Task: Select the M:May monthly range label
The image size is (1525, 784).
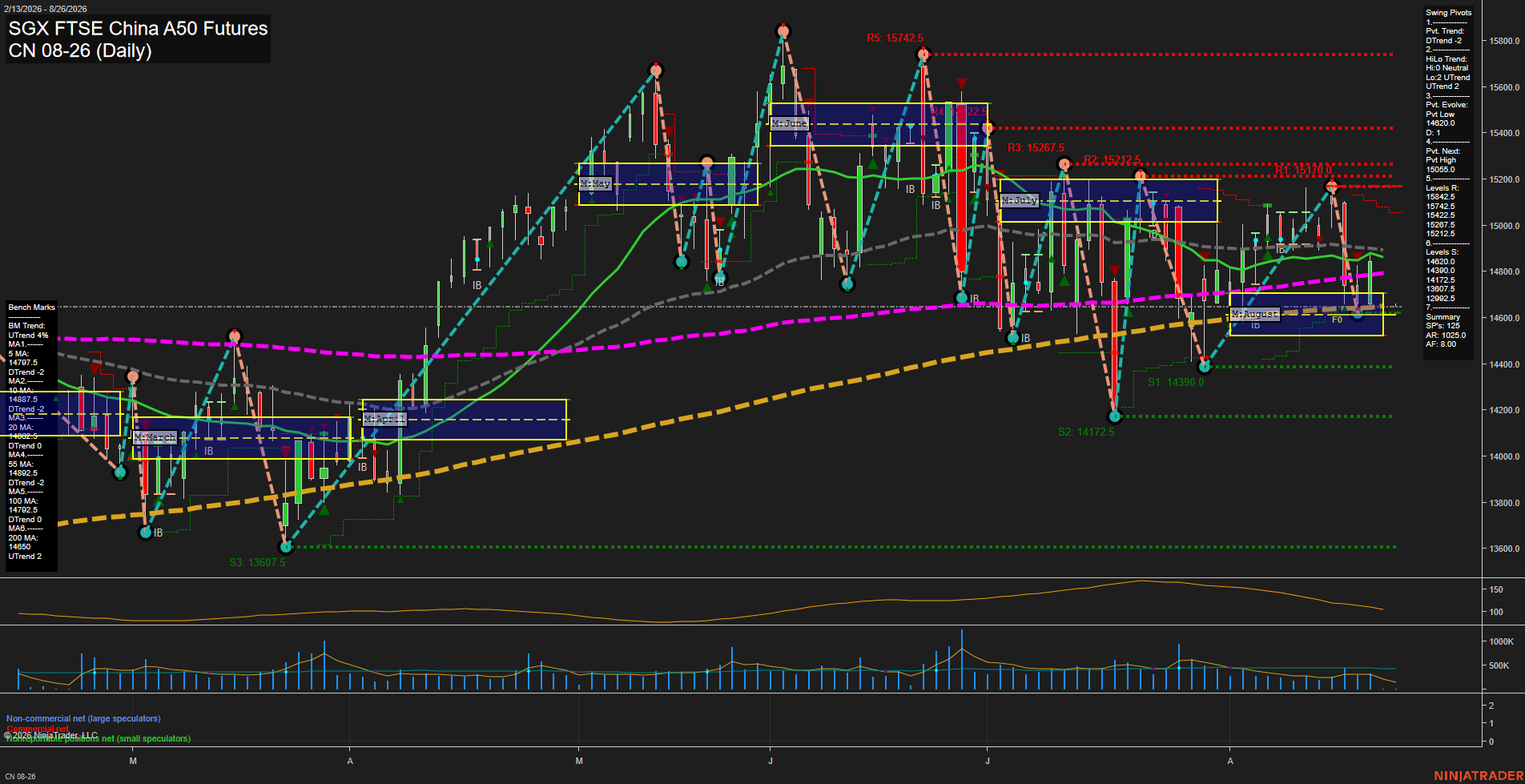Action: pyautogui.click(x=595, y=183)
